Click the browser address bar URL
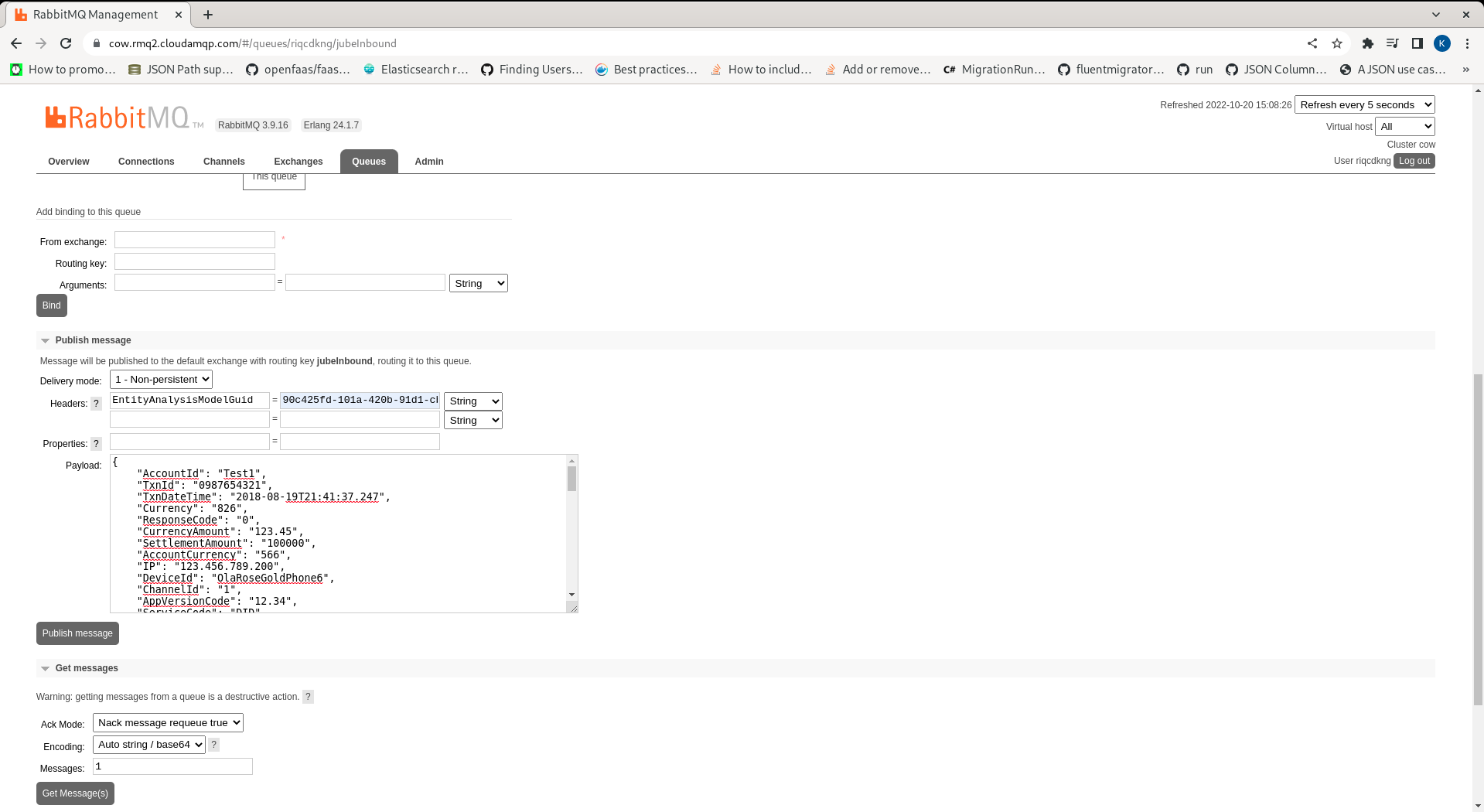This screenshot has height=812, width=1484. tap(253, 43)
